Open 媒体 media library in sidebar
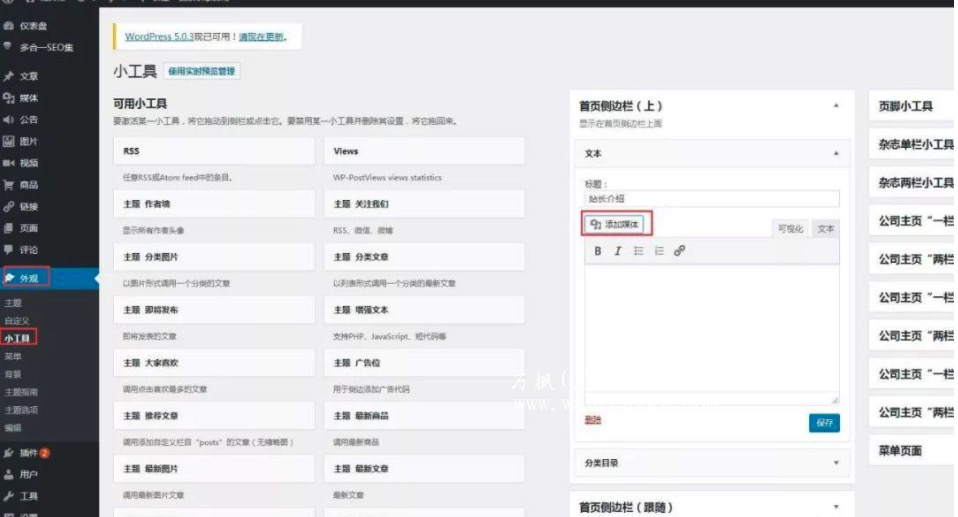 pyautogui.click(x=28, y=98)
